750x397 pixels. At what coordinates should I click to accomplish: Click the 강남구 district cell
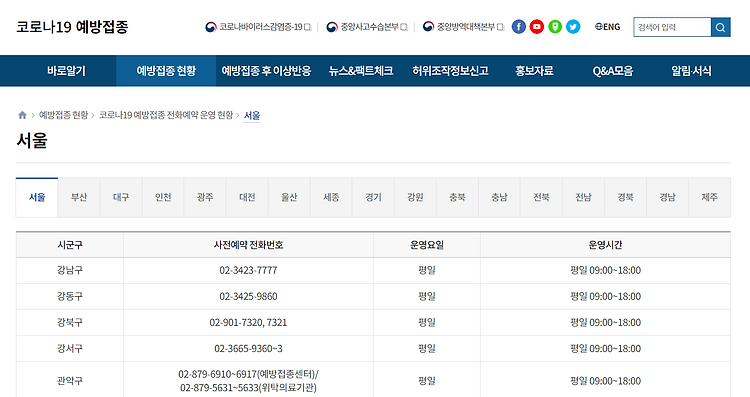pyautogui.click(x=70, y=270)
